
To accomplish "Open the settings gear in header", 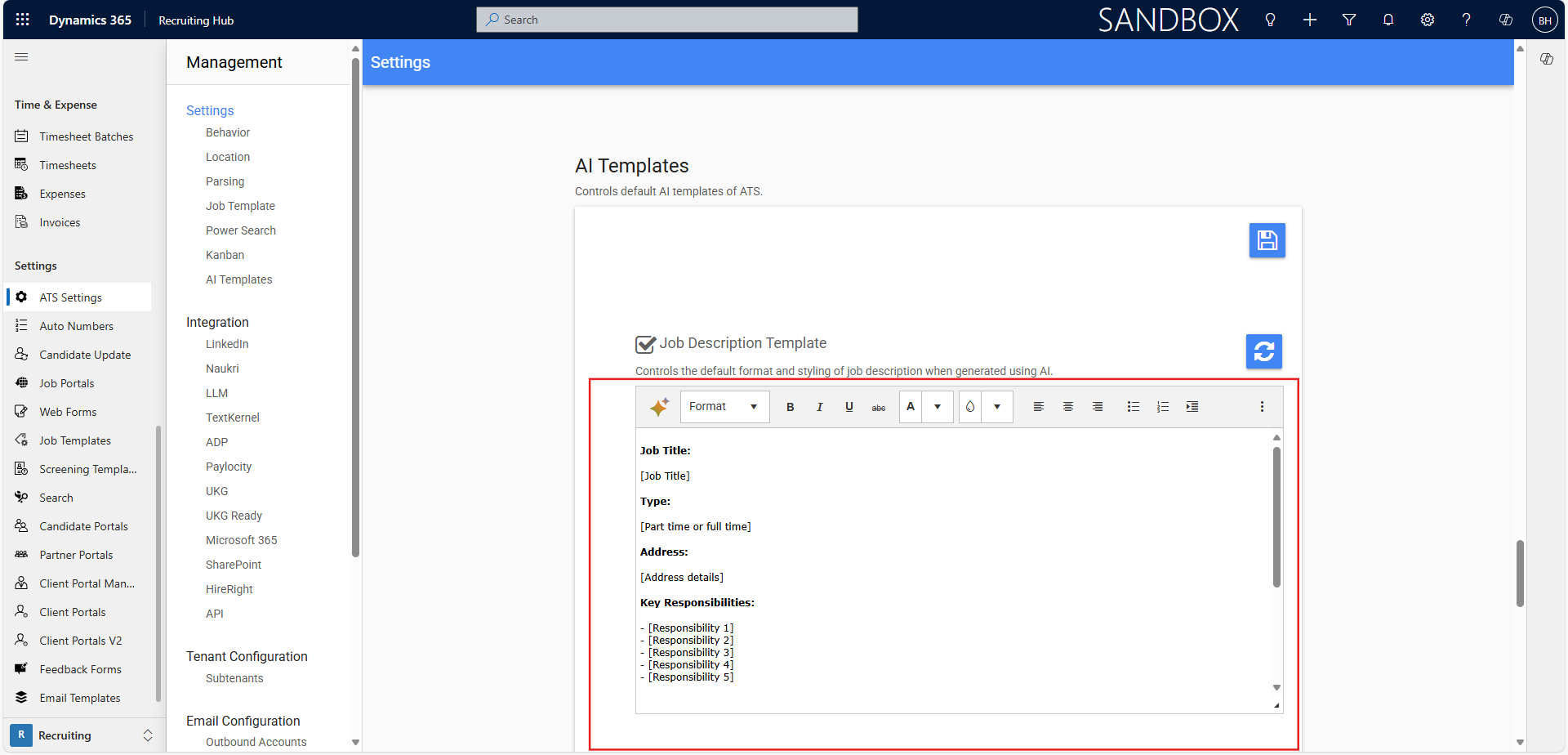I will (x=1428, y=20).
